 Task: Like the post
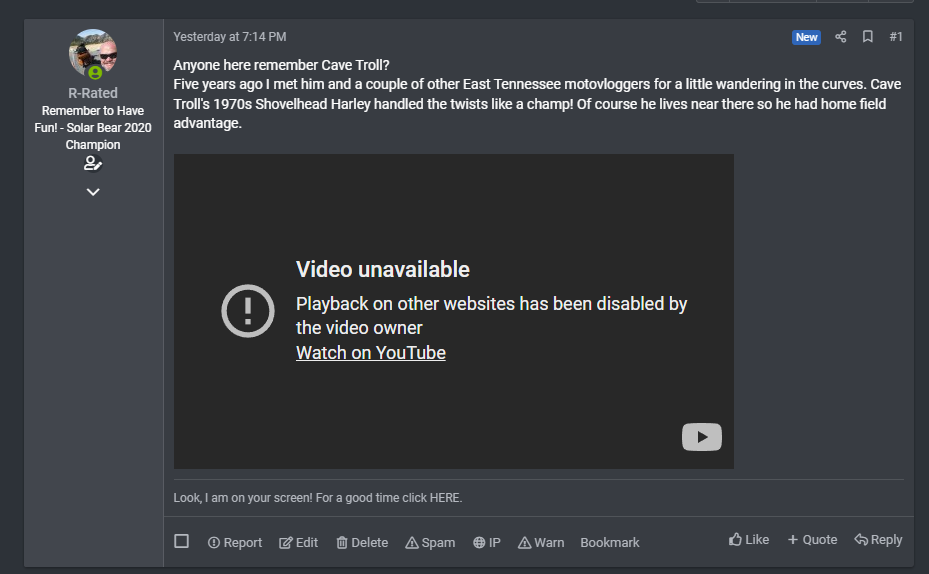[x=749, y=540]
